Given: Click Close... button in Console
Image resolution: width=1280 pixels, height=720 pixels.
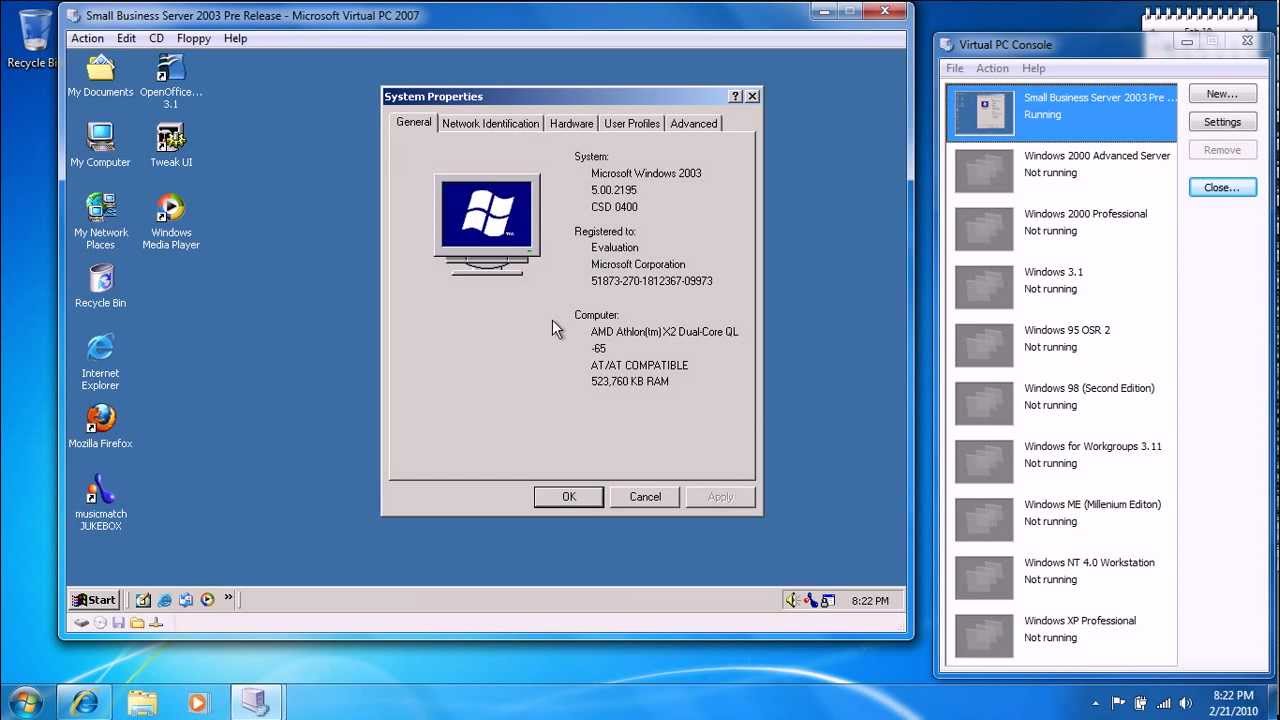Looking at the screenshot, I should point(1222,187).
